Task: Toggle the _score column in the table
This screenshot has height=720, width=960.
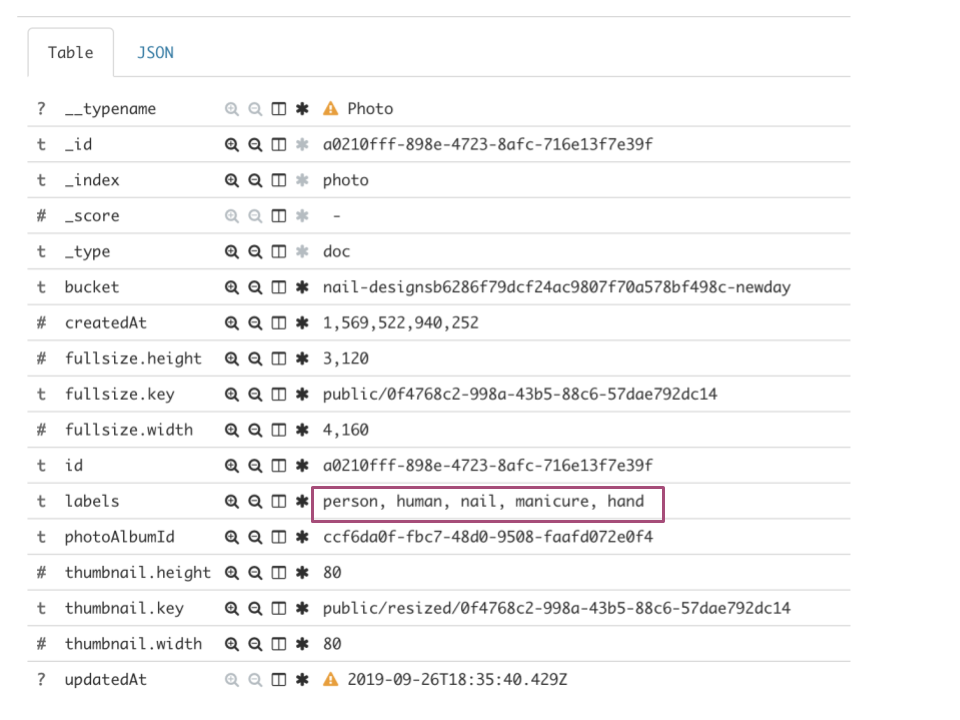Action: tap(278, 215)
